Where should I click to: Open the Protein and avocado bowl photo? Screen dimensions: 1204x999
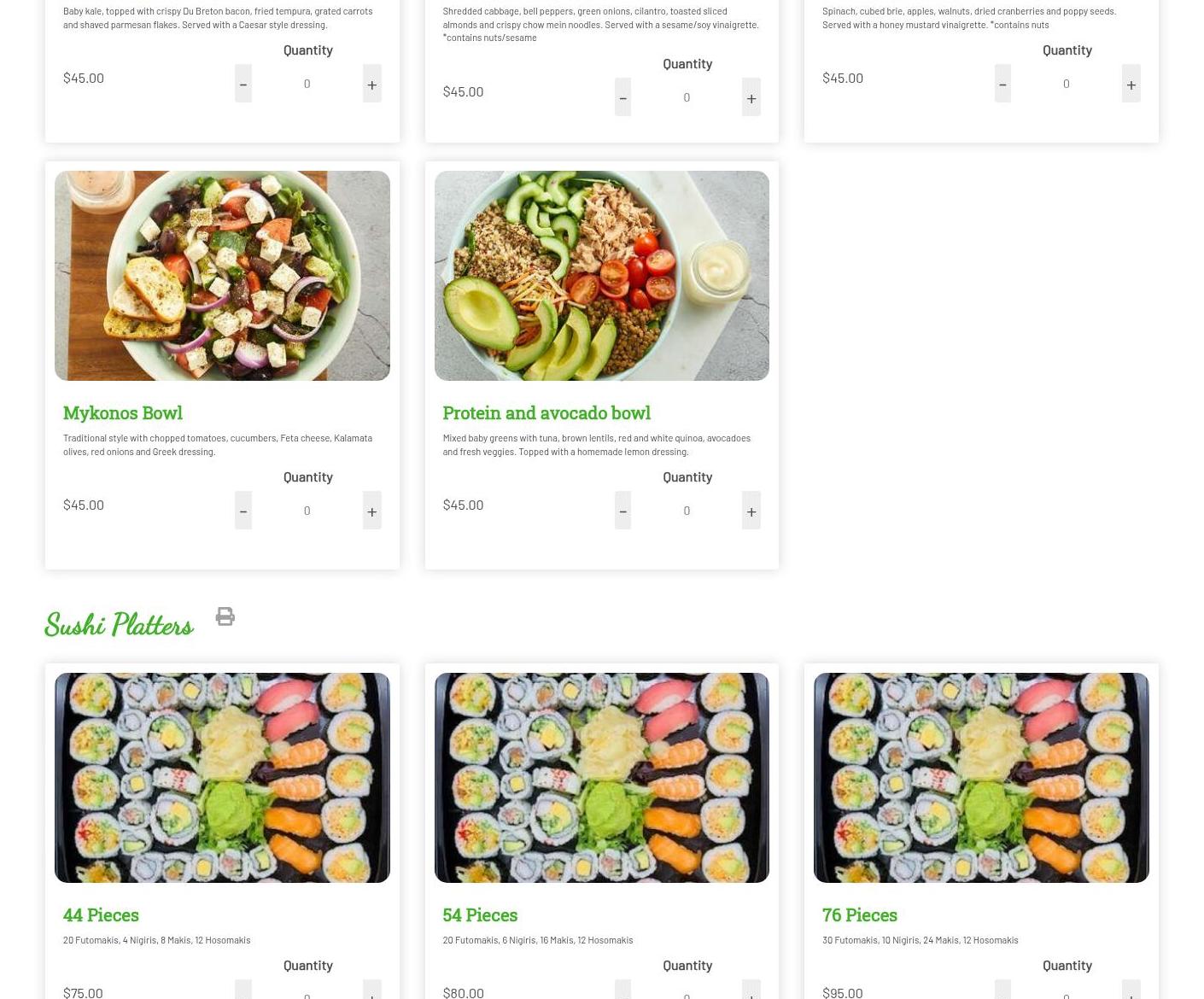coord(602,276)
